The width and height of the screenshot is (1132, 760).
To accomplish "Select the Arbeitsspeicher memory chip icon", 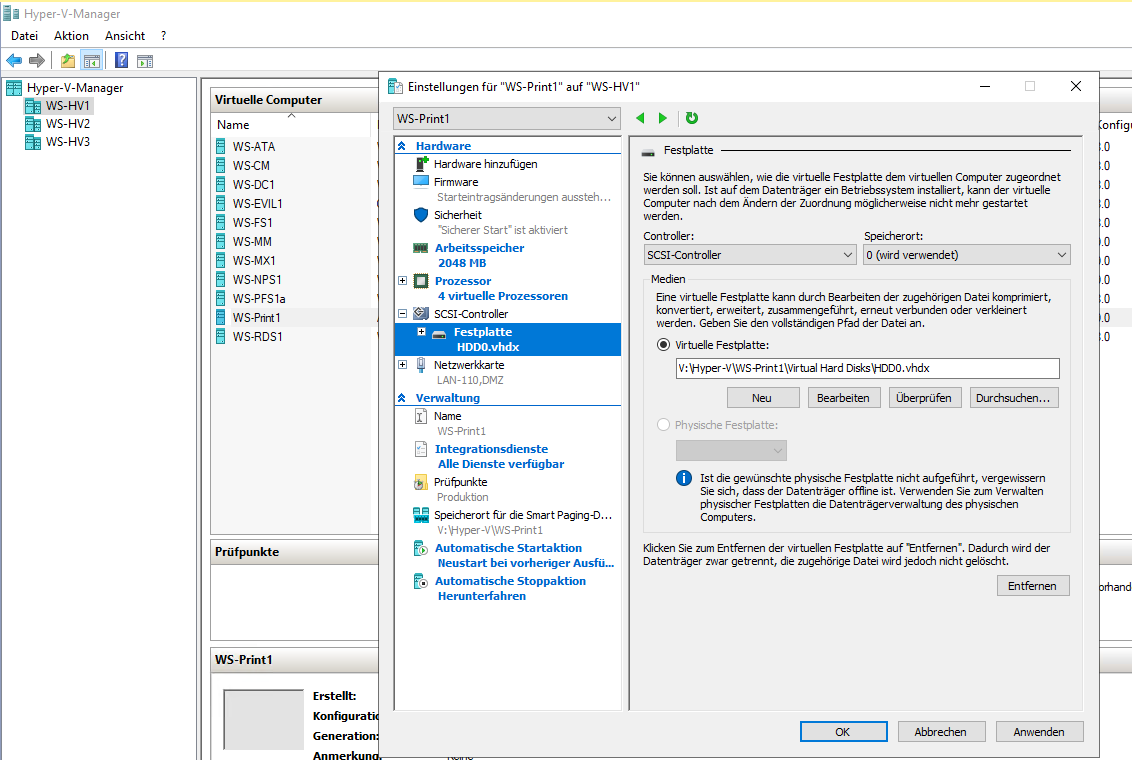I will coord(421,248).
